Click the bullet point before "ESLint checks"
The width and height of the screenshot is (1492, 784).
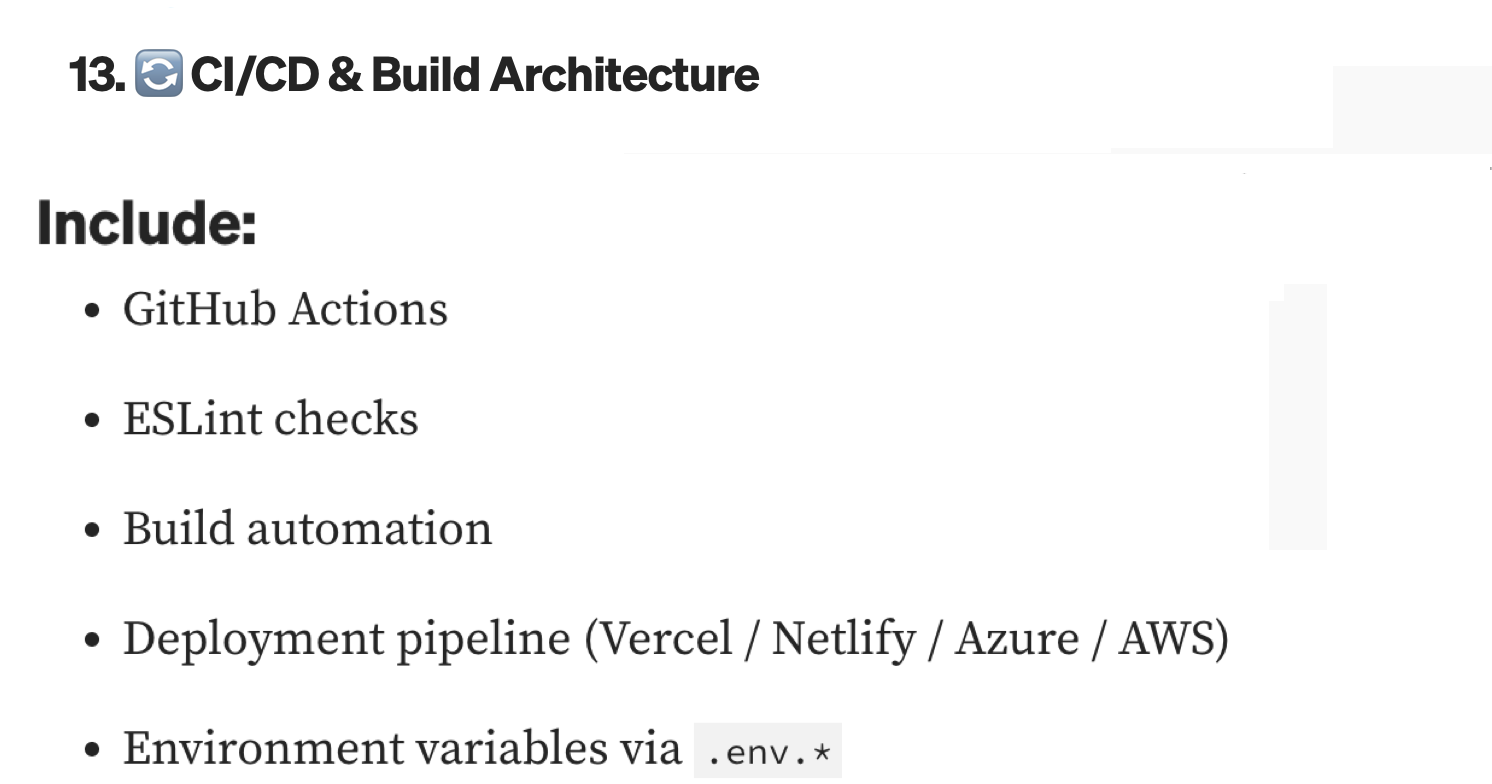click(x=93, y=421)
